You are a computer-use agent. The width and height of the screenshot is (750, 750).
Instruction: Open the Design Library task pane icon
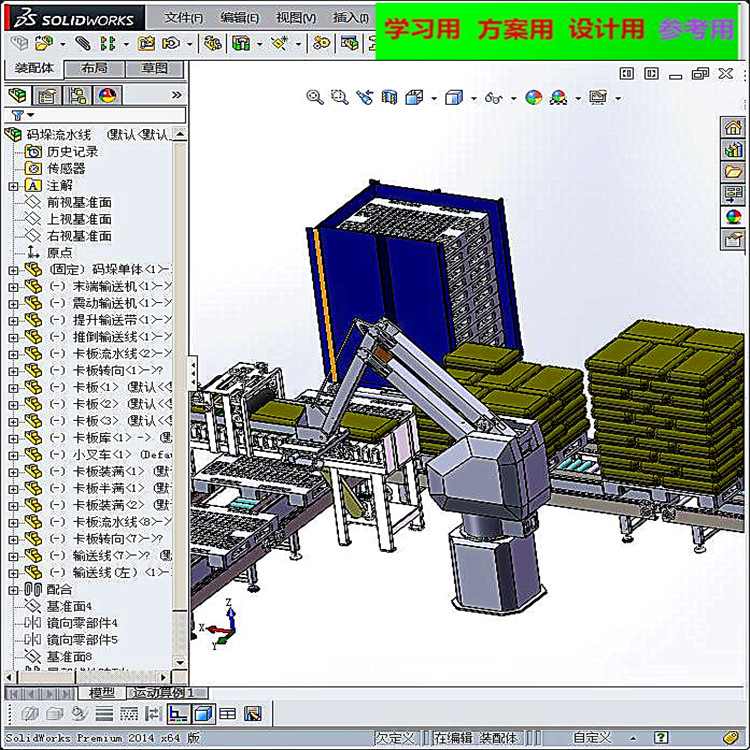tap(732, 150)
